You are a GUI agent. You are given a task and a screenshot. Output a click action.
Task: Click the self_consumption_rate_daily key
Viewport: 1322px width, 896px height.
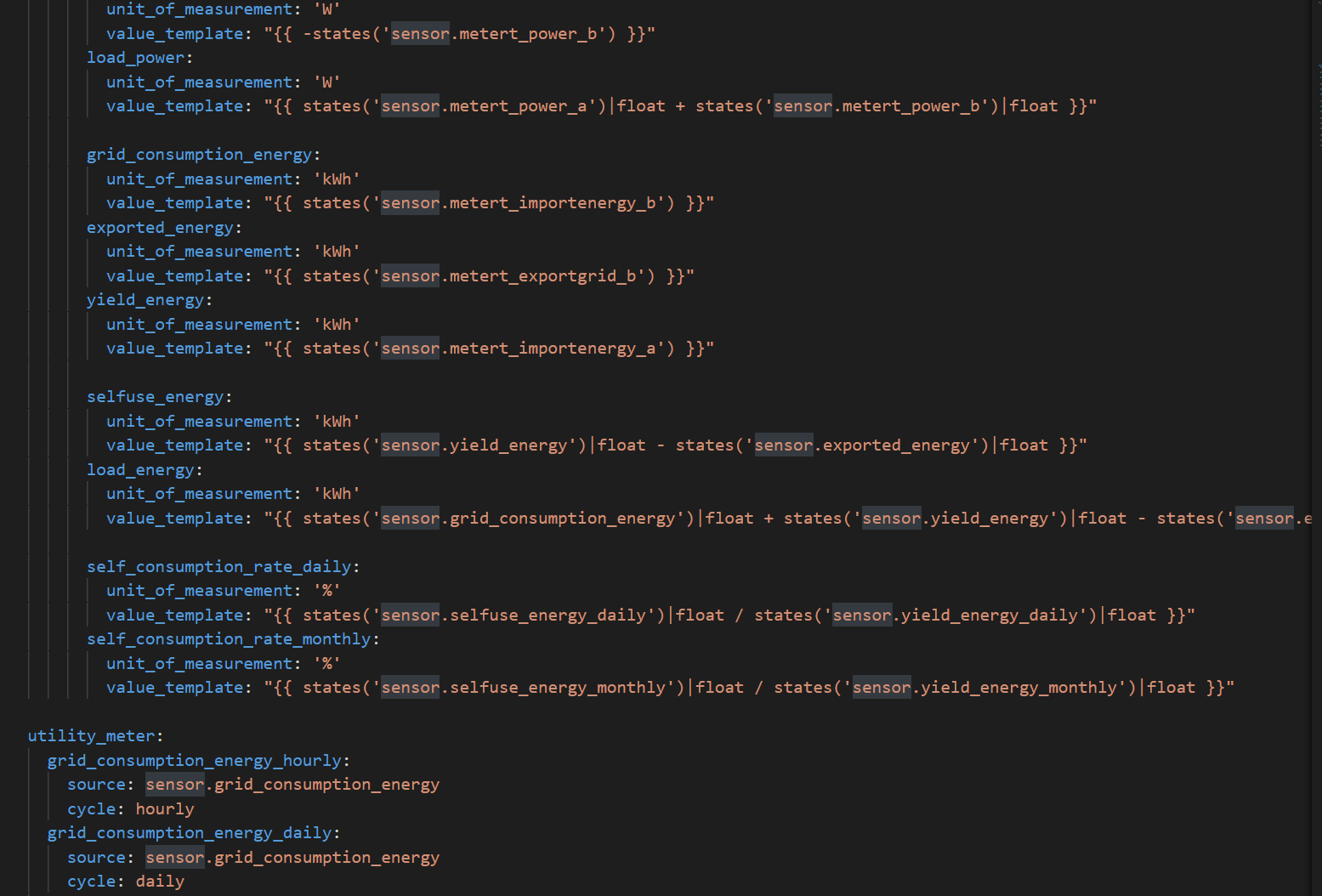pos(218,567)
